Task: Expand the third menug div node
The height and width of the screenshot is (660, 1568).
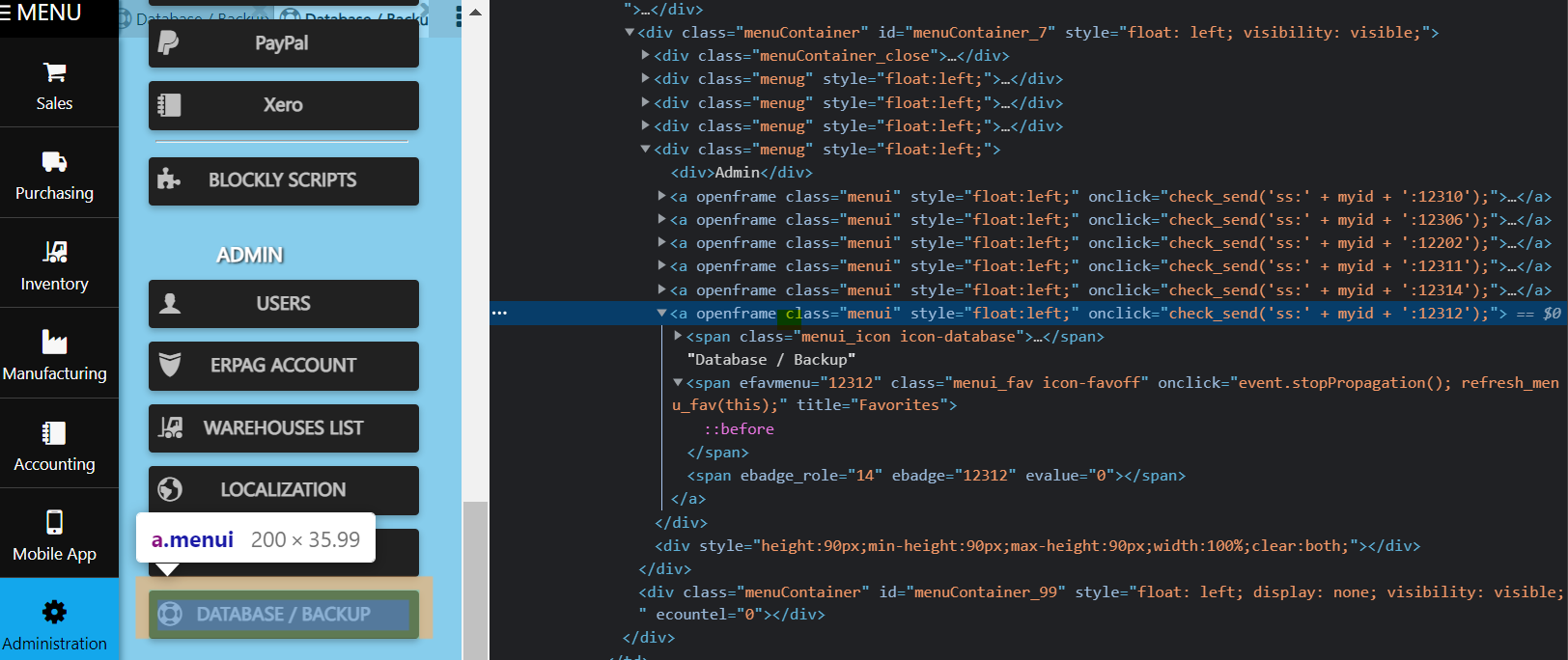Action: coord(646,125)
